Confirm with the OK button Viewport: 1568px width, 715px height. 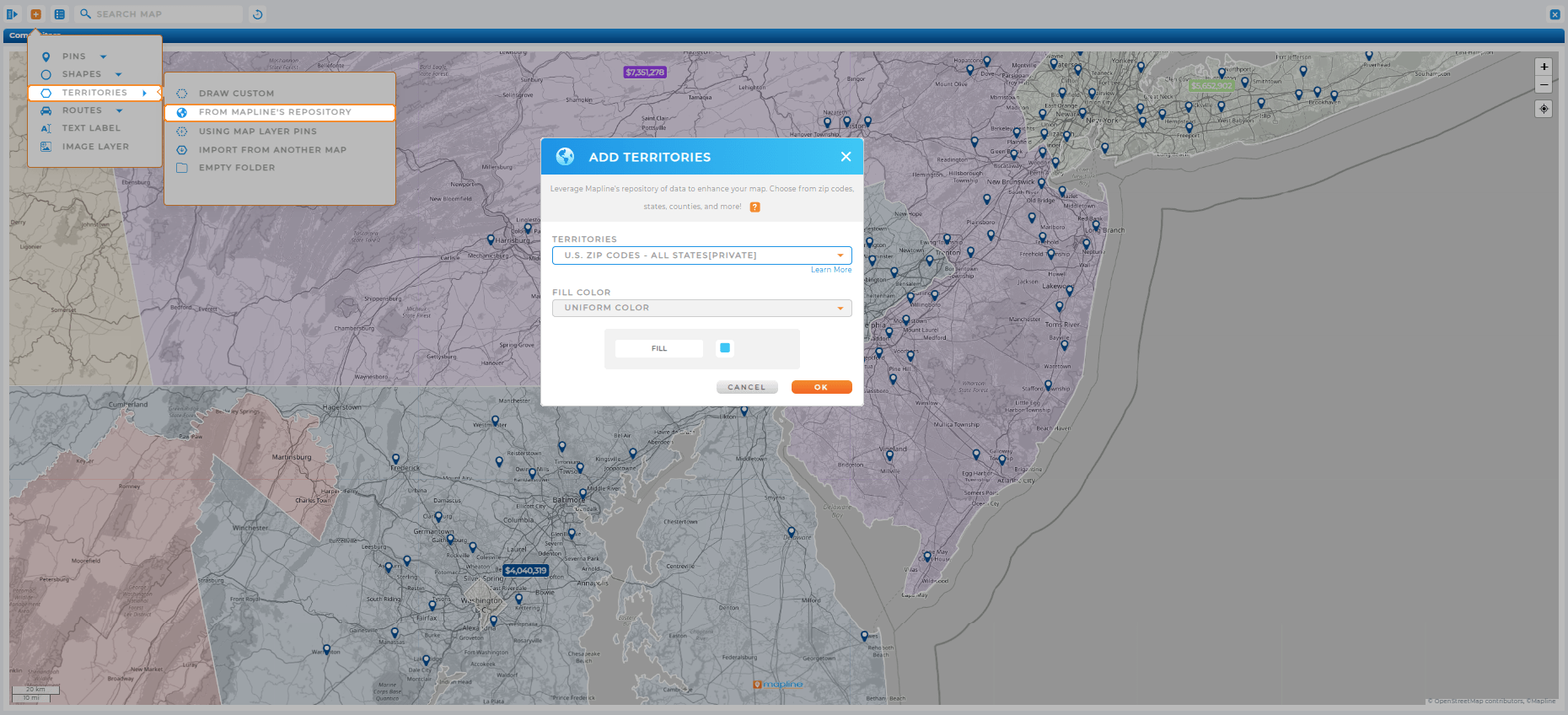[822, 387]
